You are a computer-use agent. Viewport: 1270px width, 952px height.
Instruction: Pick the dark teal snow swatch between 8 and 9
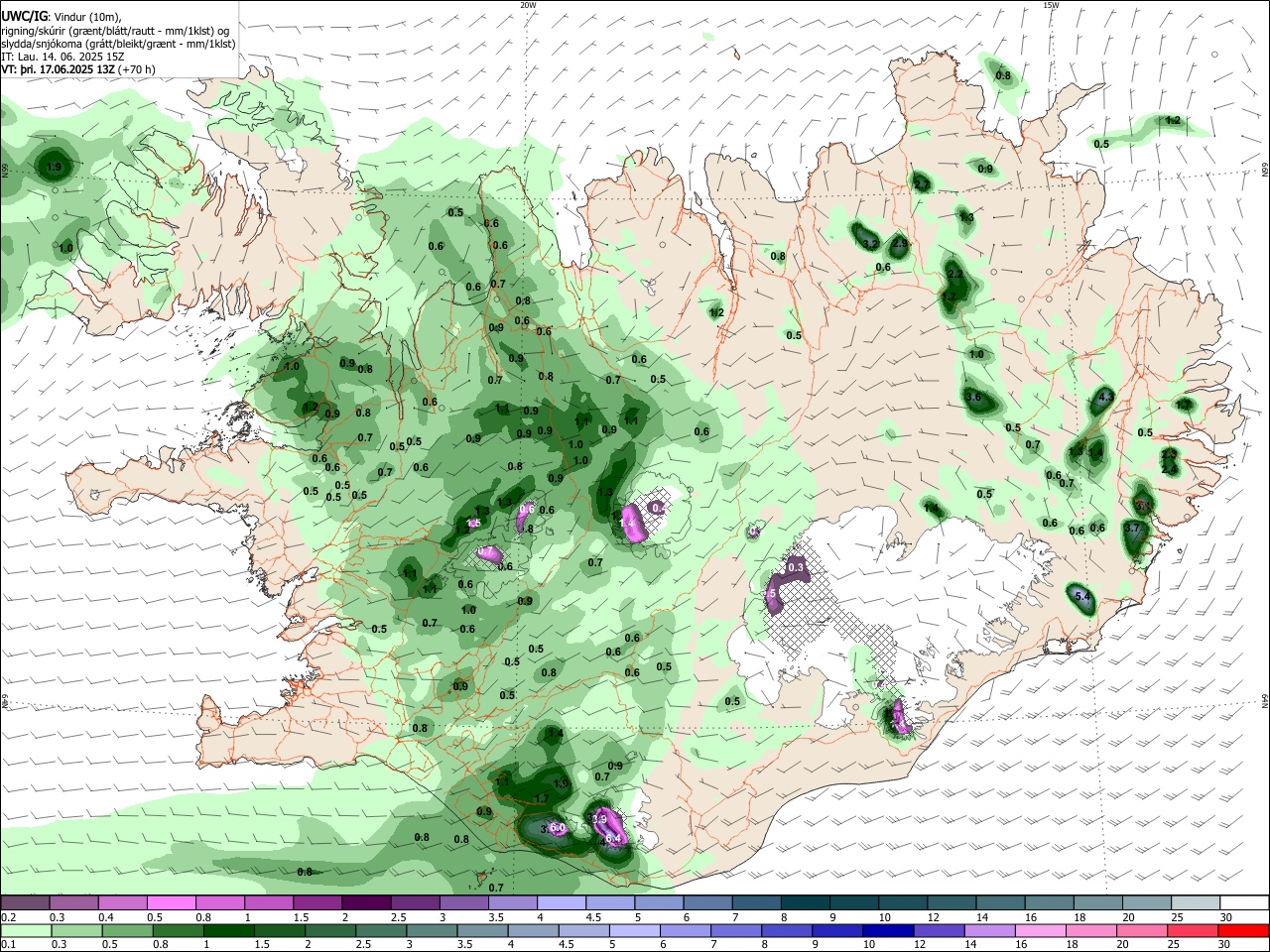tap(807, 902)
